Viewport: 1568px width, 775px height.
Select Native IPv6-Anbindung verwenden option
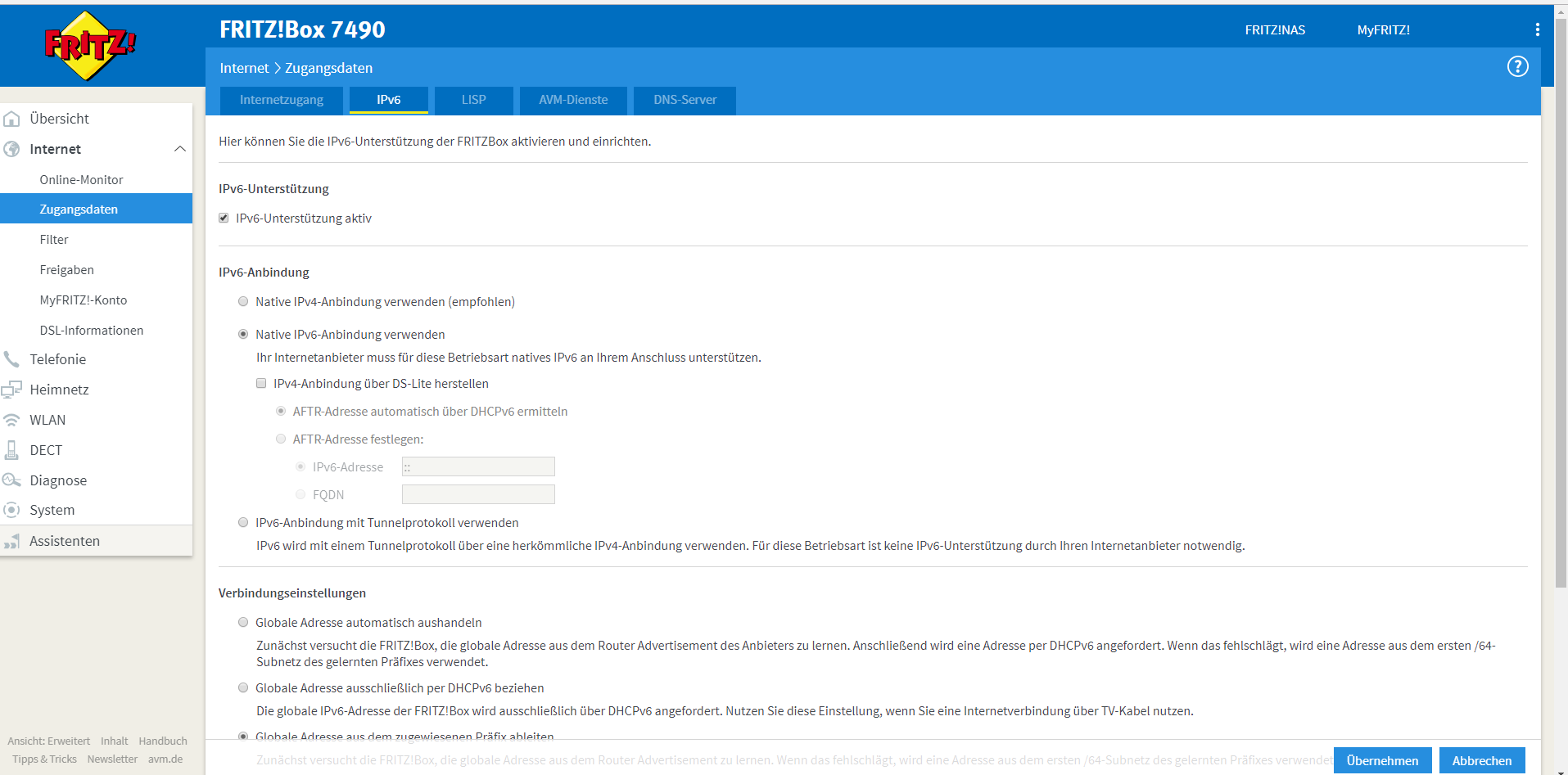click(x=243, y=334)
